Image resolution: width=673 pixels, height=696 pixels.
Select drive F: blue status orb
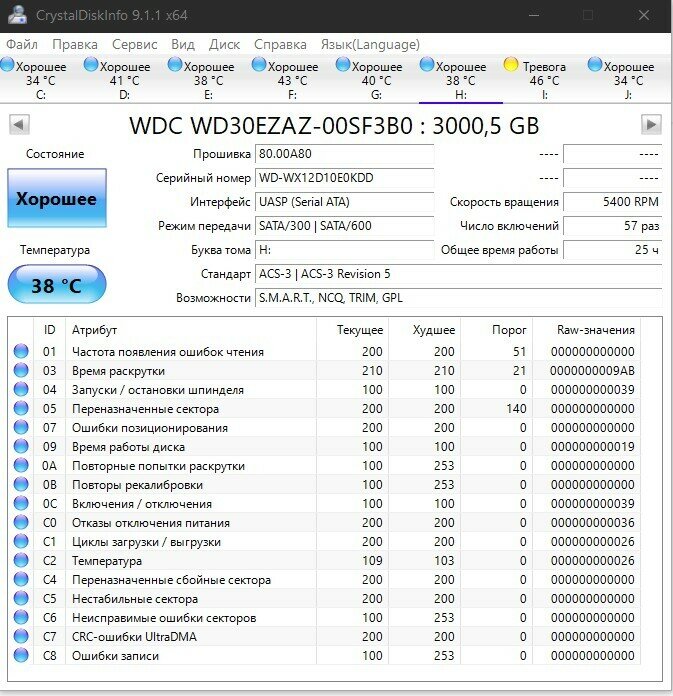259,65
